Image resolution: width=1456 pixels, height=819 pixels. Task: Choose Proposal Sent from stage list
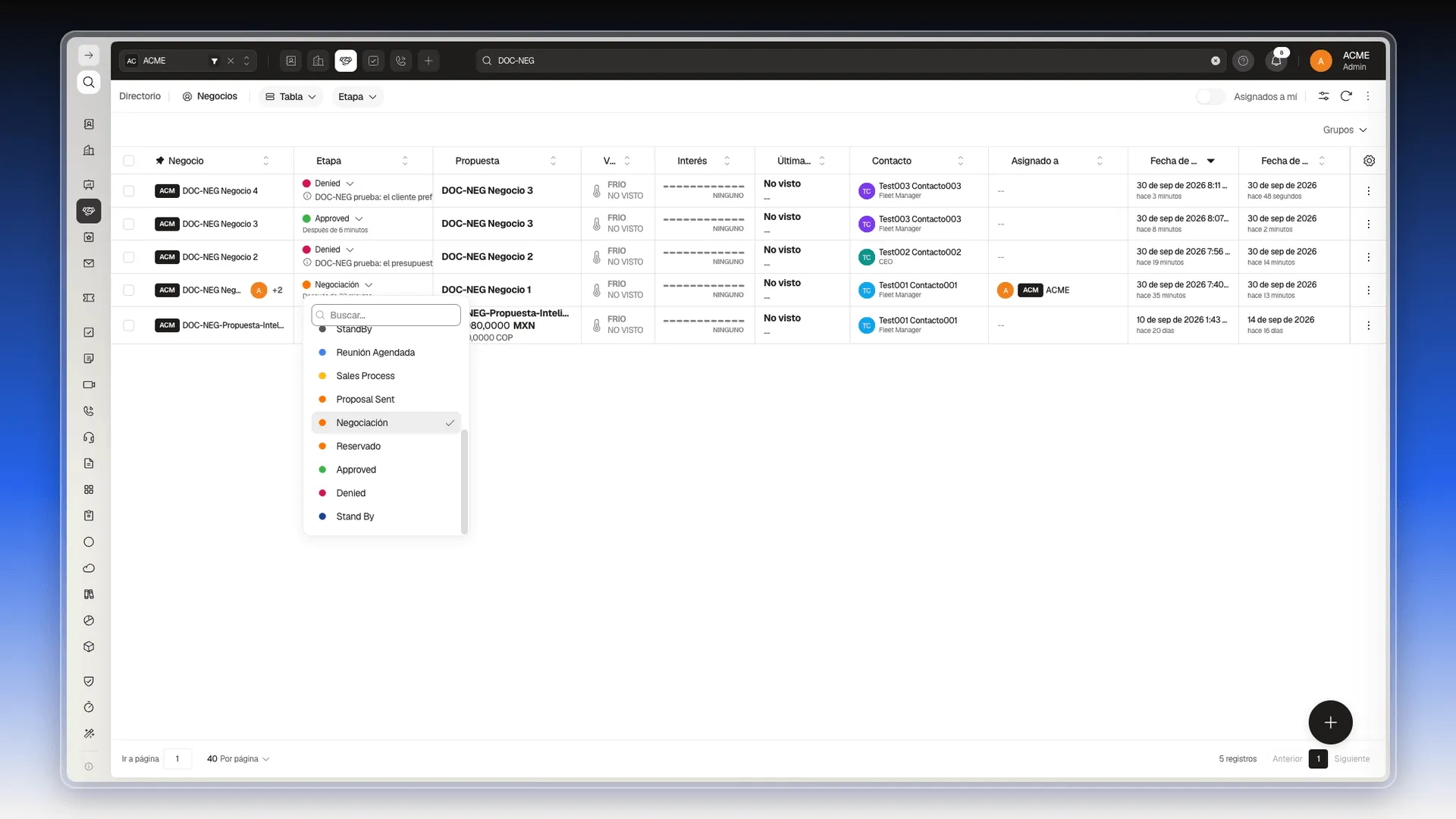point(386,400)
